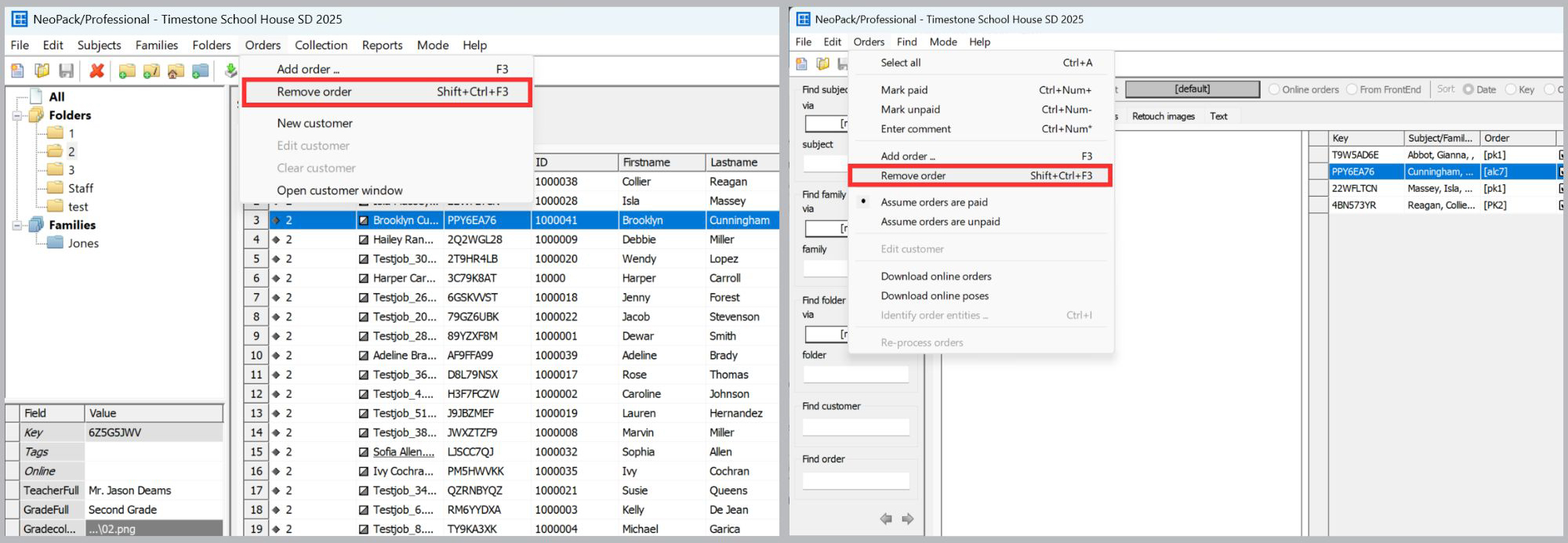The width and height of the screenshot is (1568, 543).
Task: Select the All item in the tree
Action: pyautogui.click(x=56, y=96)
